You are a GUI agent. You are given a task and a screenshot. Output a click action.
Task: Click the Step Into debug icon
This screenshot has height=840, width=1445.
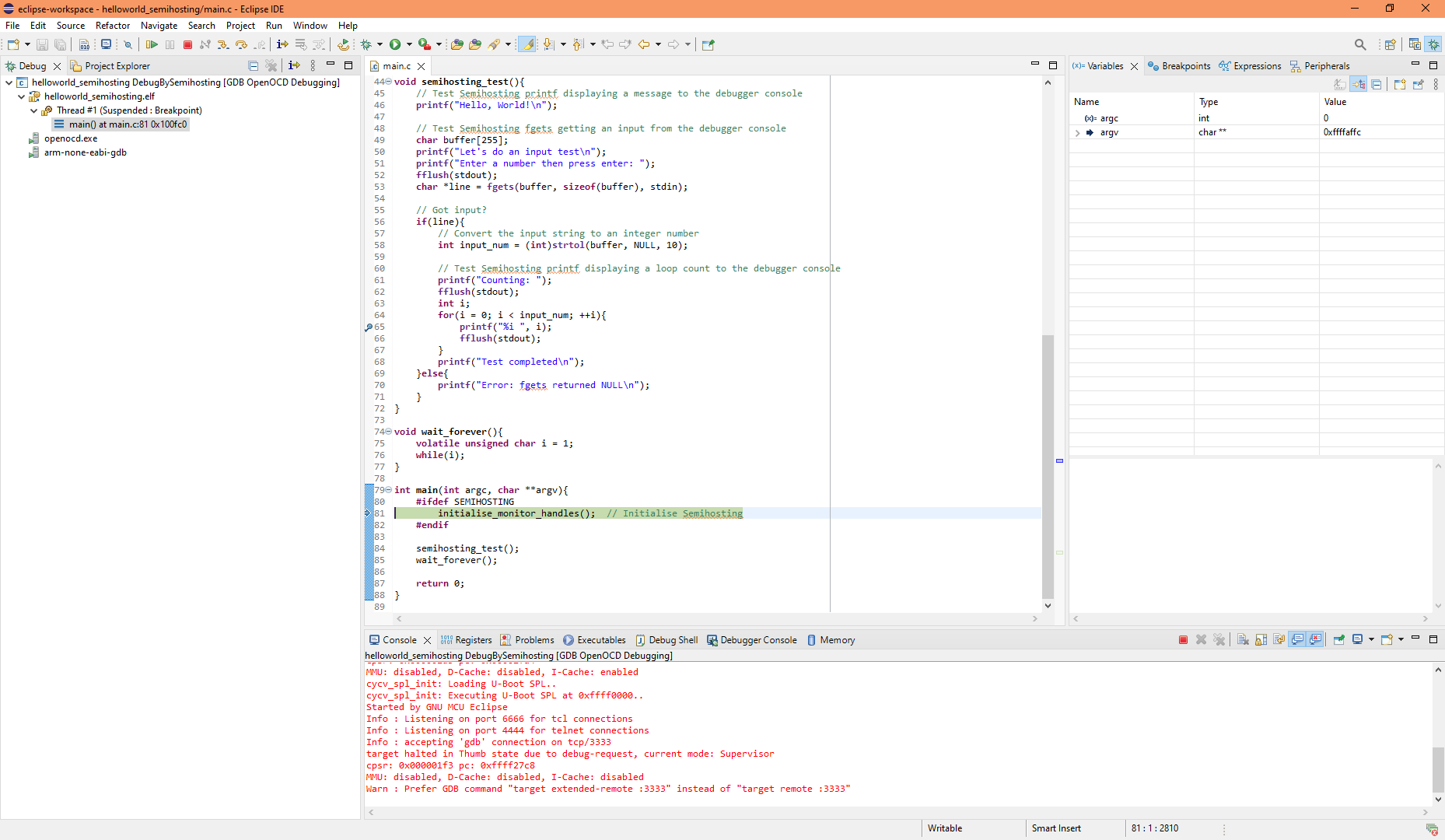pyautogui.click(x=223, y=44)
